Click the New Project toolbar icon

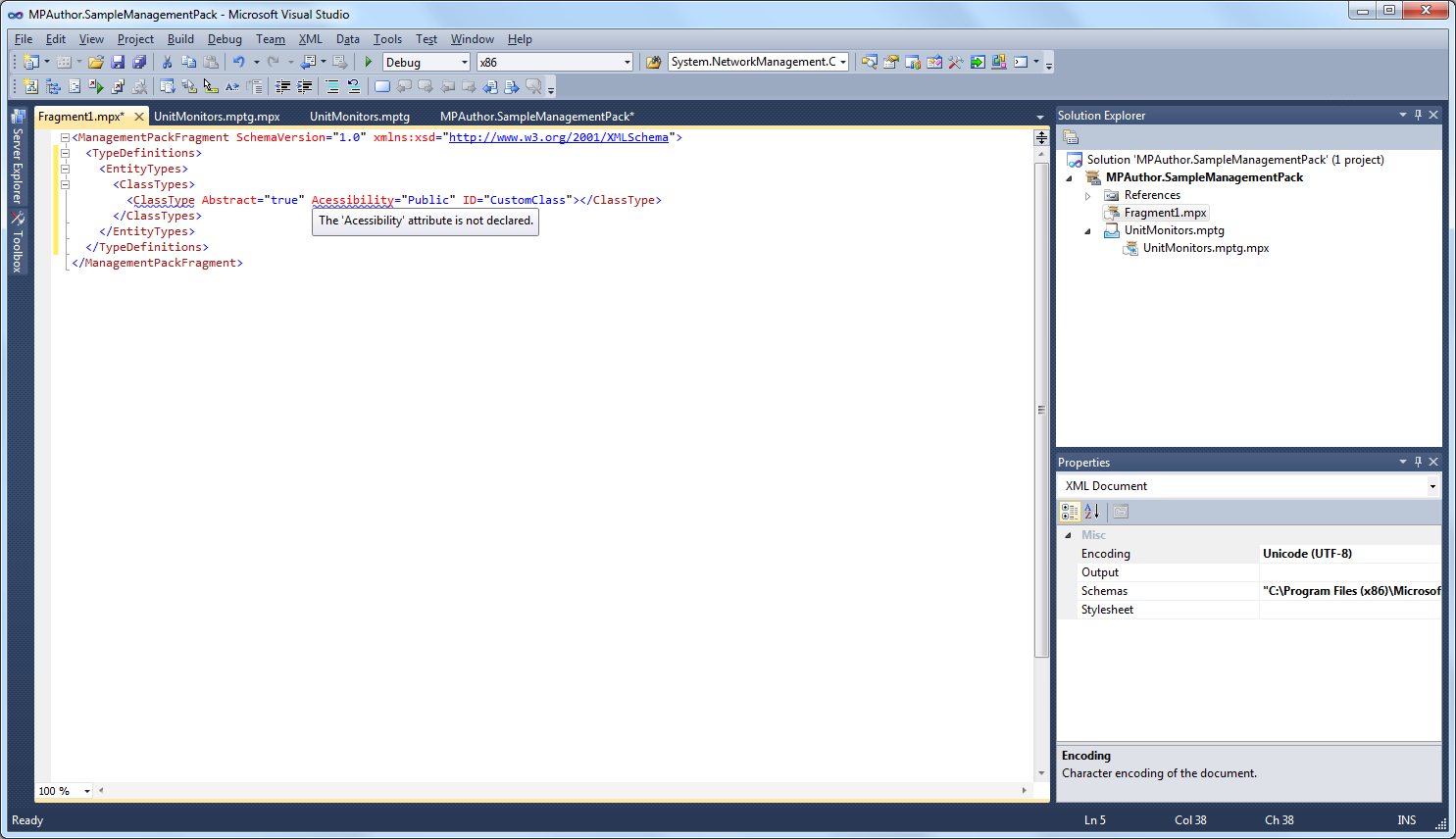pos(30,62)
